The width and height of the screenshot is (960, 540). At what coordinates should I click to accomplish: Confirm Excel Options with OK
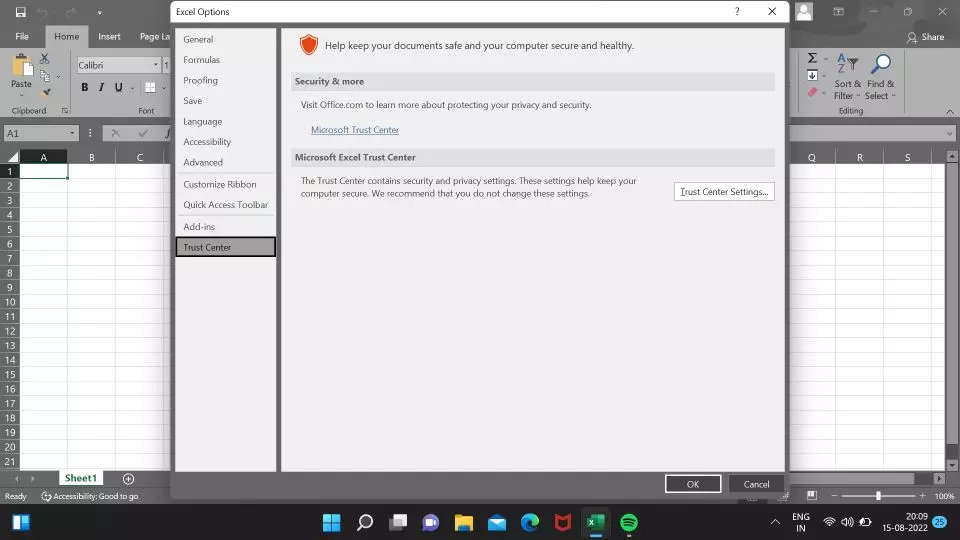click(x=693, y=484)
